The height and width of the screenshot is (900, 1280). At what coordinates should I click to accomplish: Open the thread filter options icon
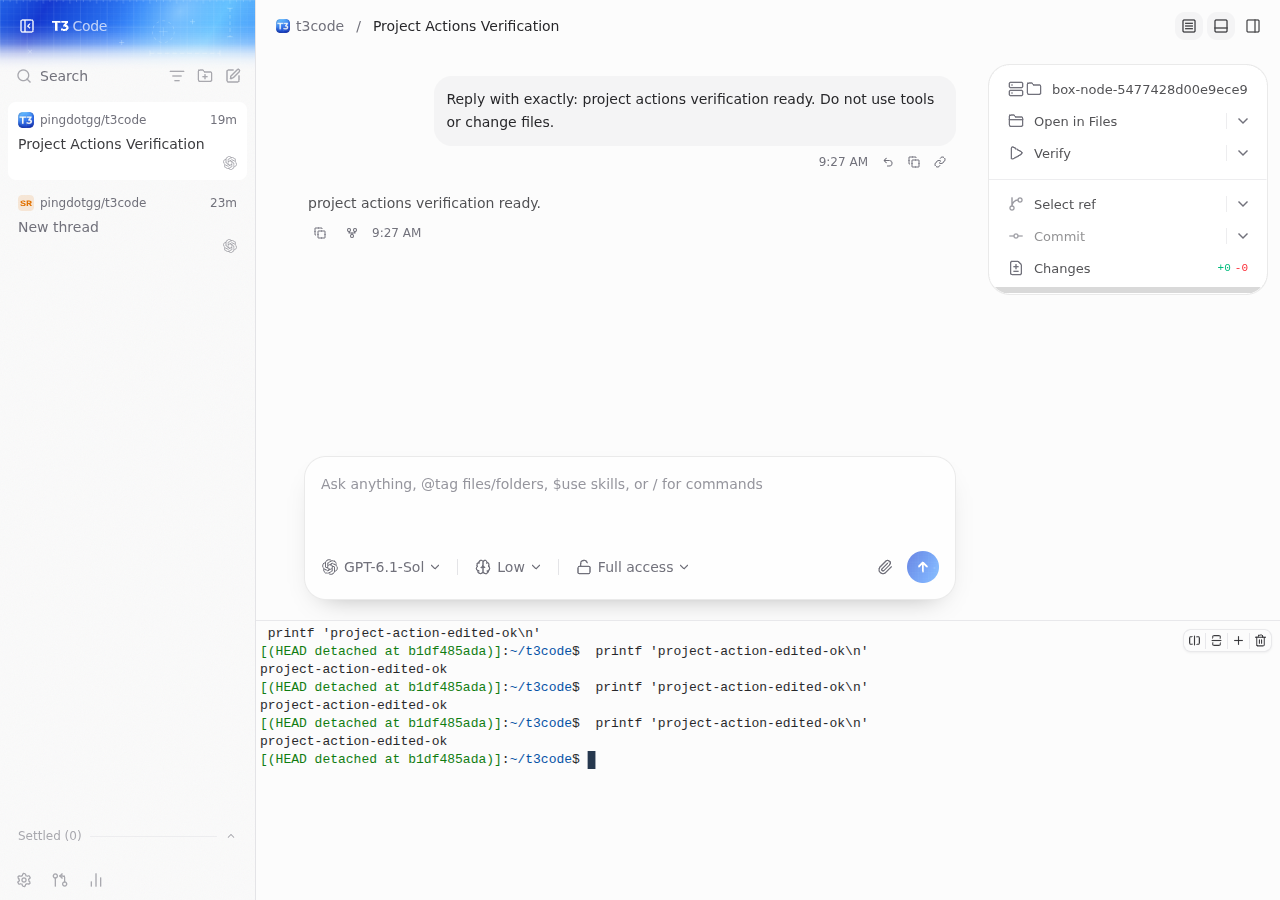coord(177,76)
